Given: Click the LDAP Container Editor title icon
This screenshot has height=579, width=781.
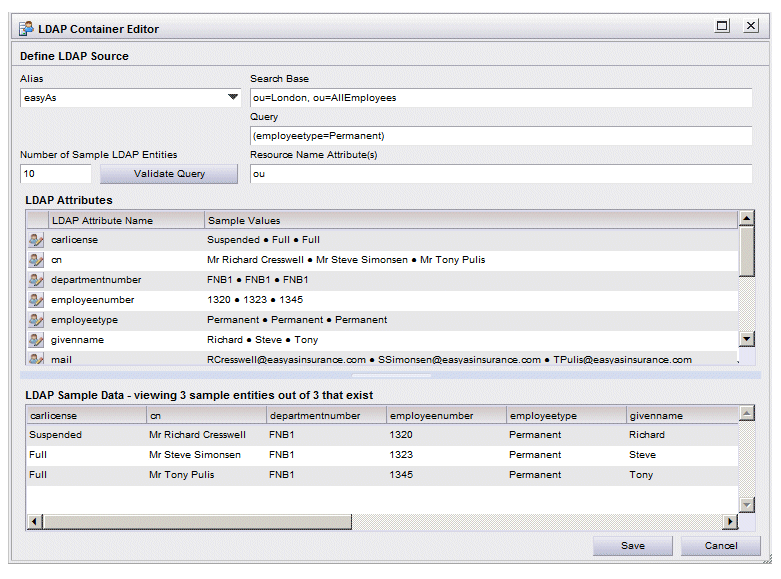Looking at the screenshot, I should tap(26, 28).
